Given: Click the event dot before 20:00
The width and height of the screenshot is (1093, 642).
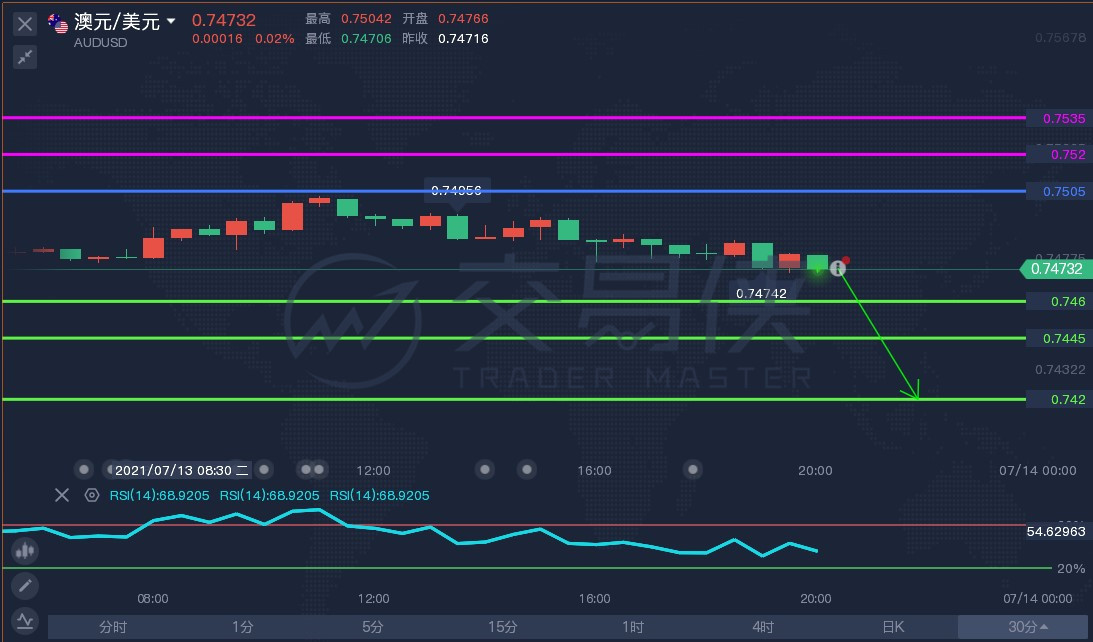Looking at the screenshot, I should pyautogui.click(x=692, y=470).
